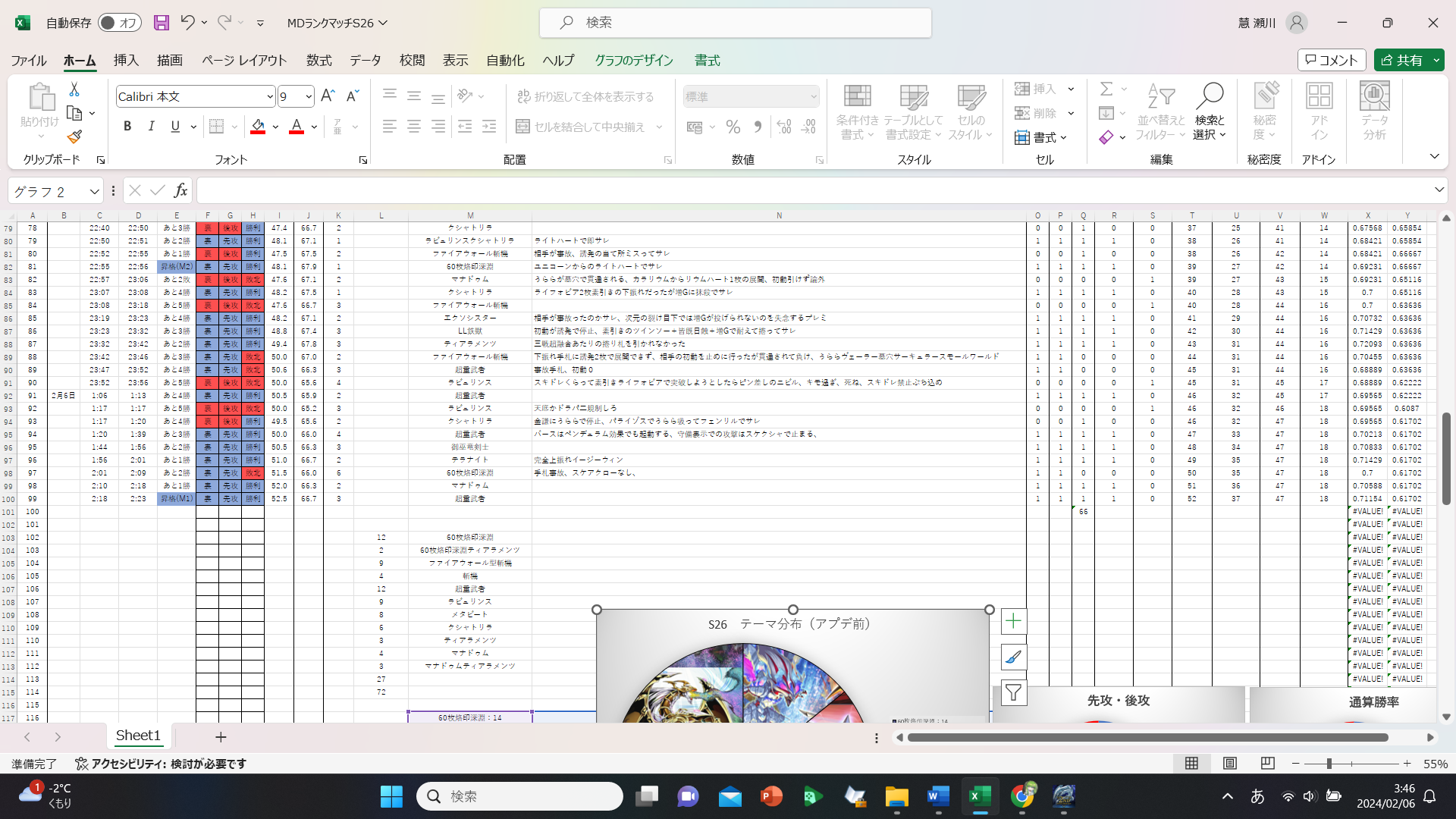1456x819 pixels.
Task: Toggle Underline formatting
Action: [175, 126]
